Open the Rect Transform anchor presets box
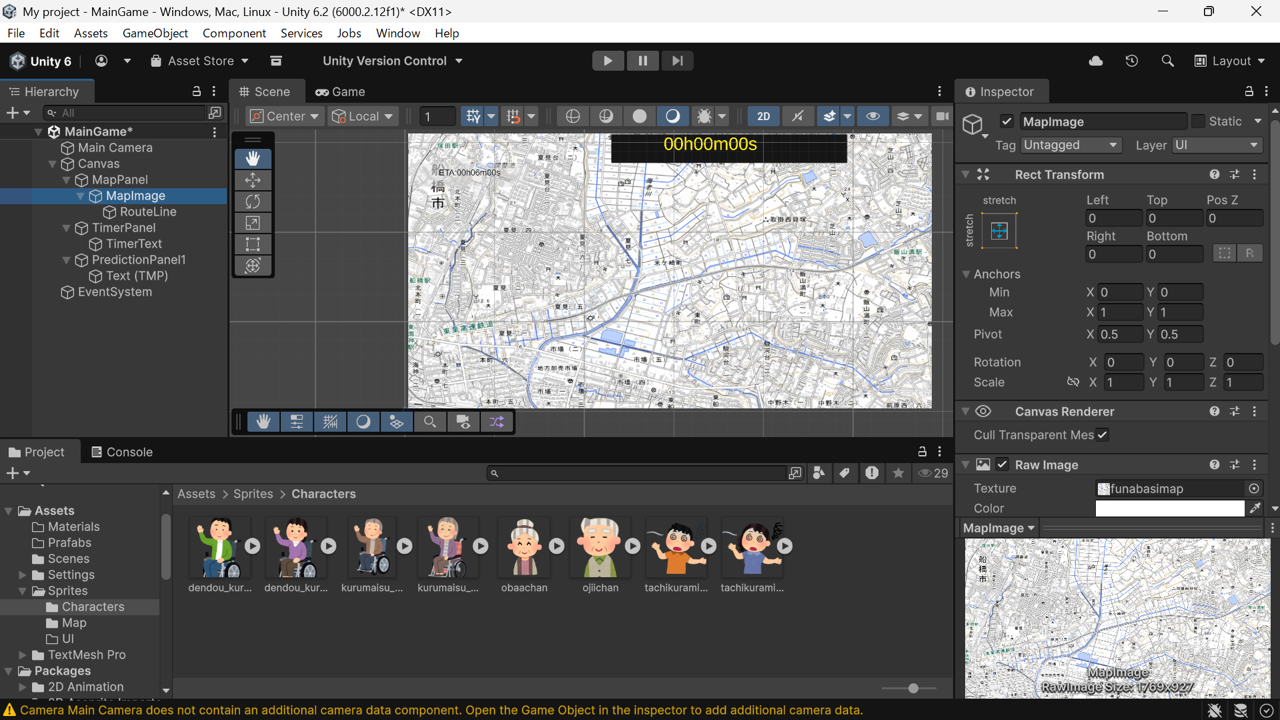Image resolution: width=1280 pixels, height=720 pixels. click(x=999, y=231)
